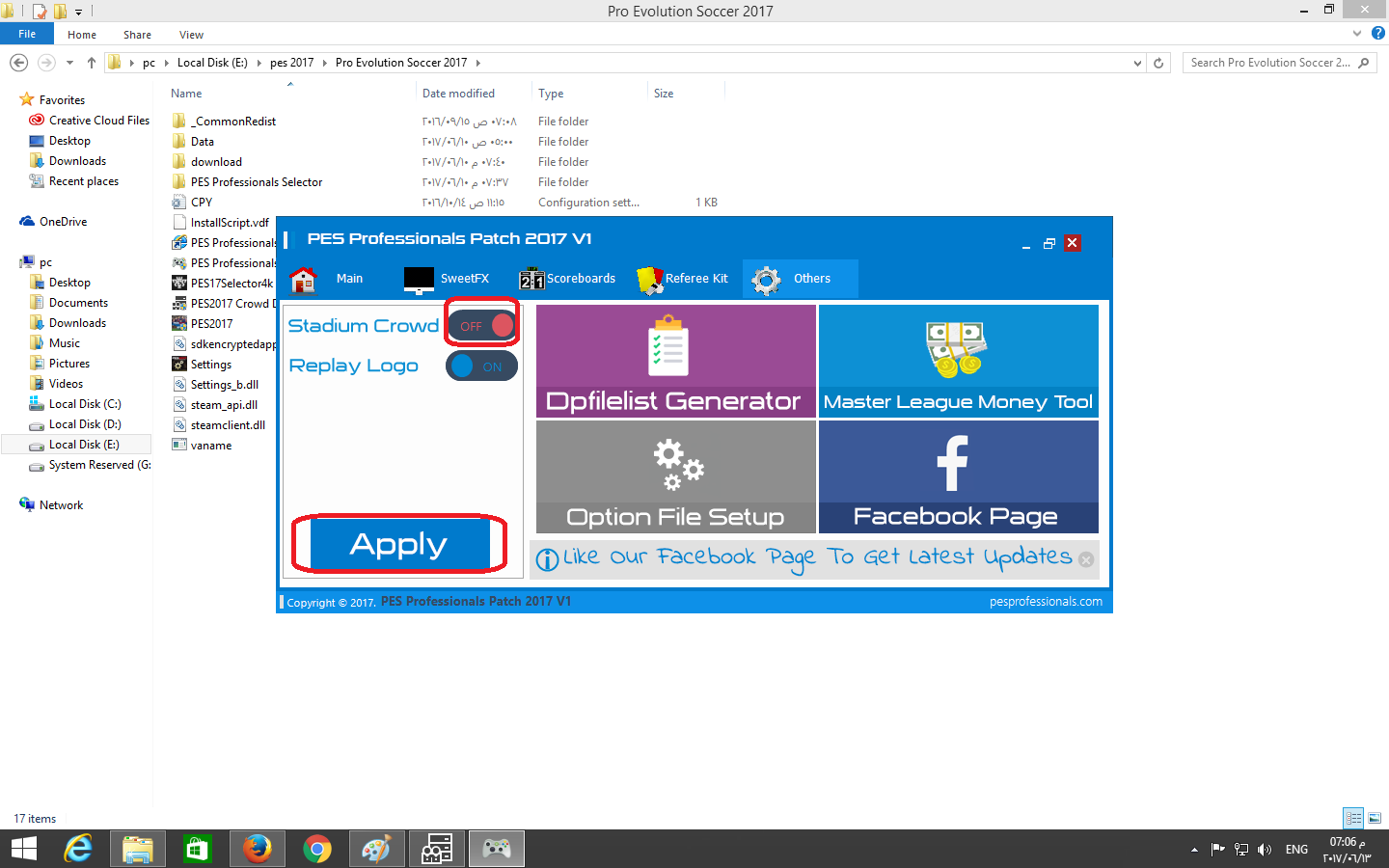Image resolution: width=1389 pixels, height=868 pixels.
Task: Expand breadcrumb arrow after Local Disk (E:)
Action: click(259, 63)
